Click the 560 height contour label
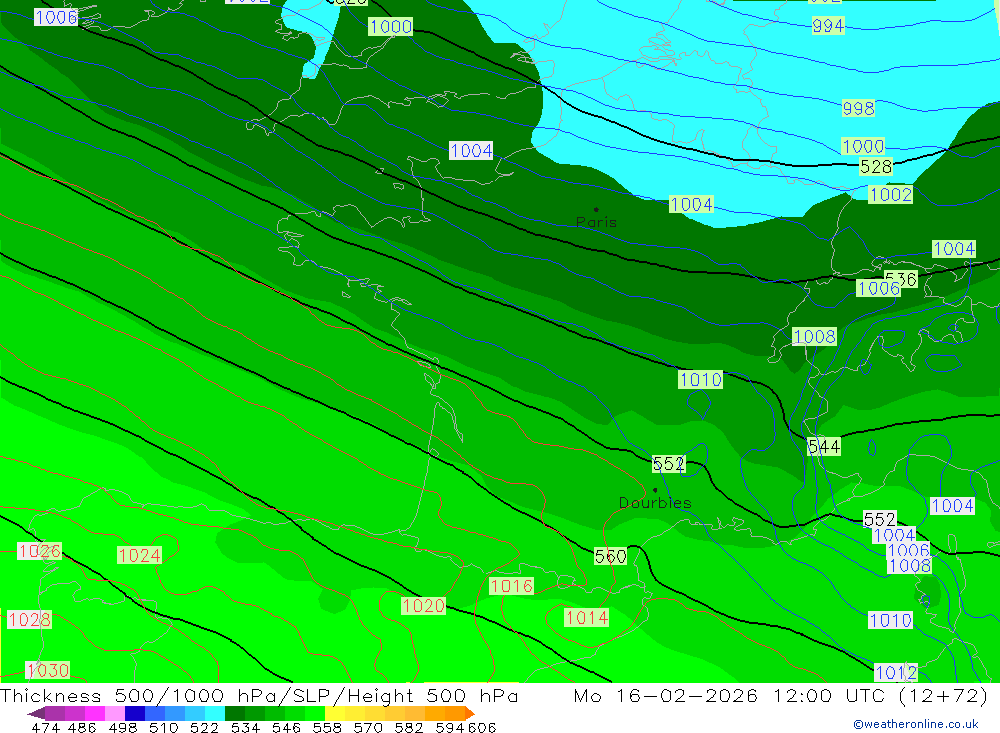Screen dimensions: 1000x733 pos(610,556)
